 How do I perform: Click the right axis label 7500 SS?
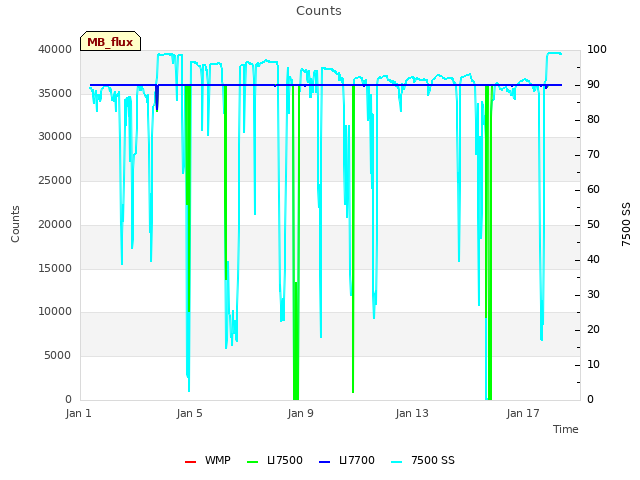(x=626, y=224)
